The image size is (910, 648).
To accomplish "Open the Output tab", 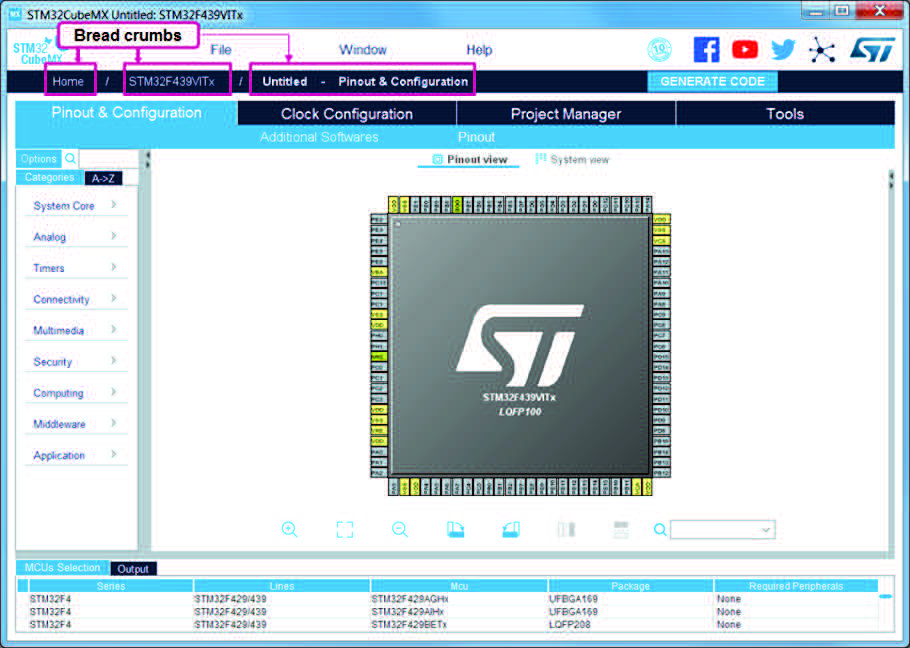I will 133,569.
